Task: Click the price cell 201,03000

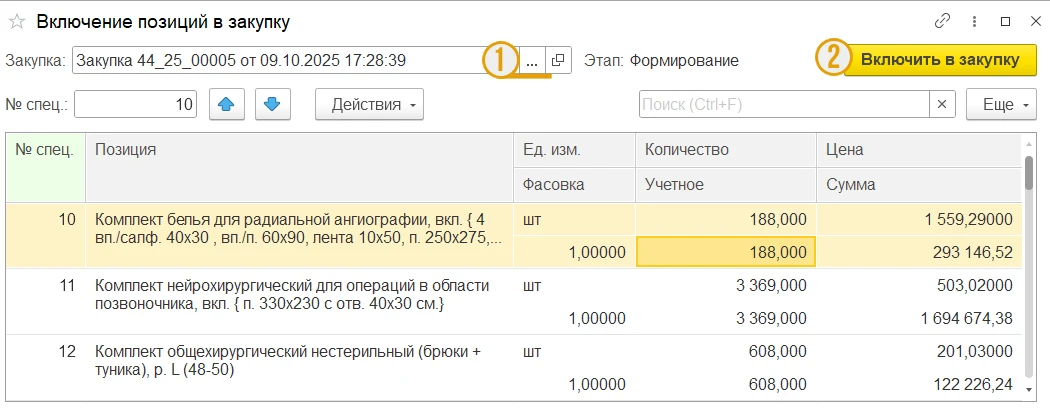Action: [x=920, y=352]
